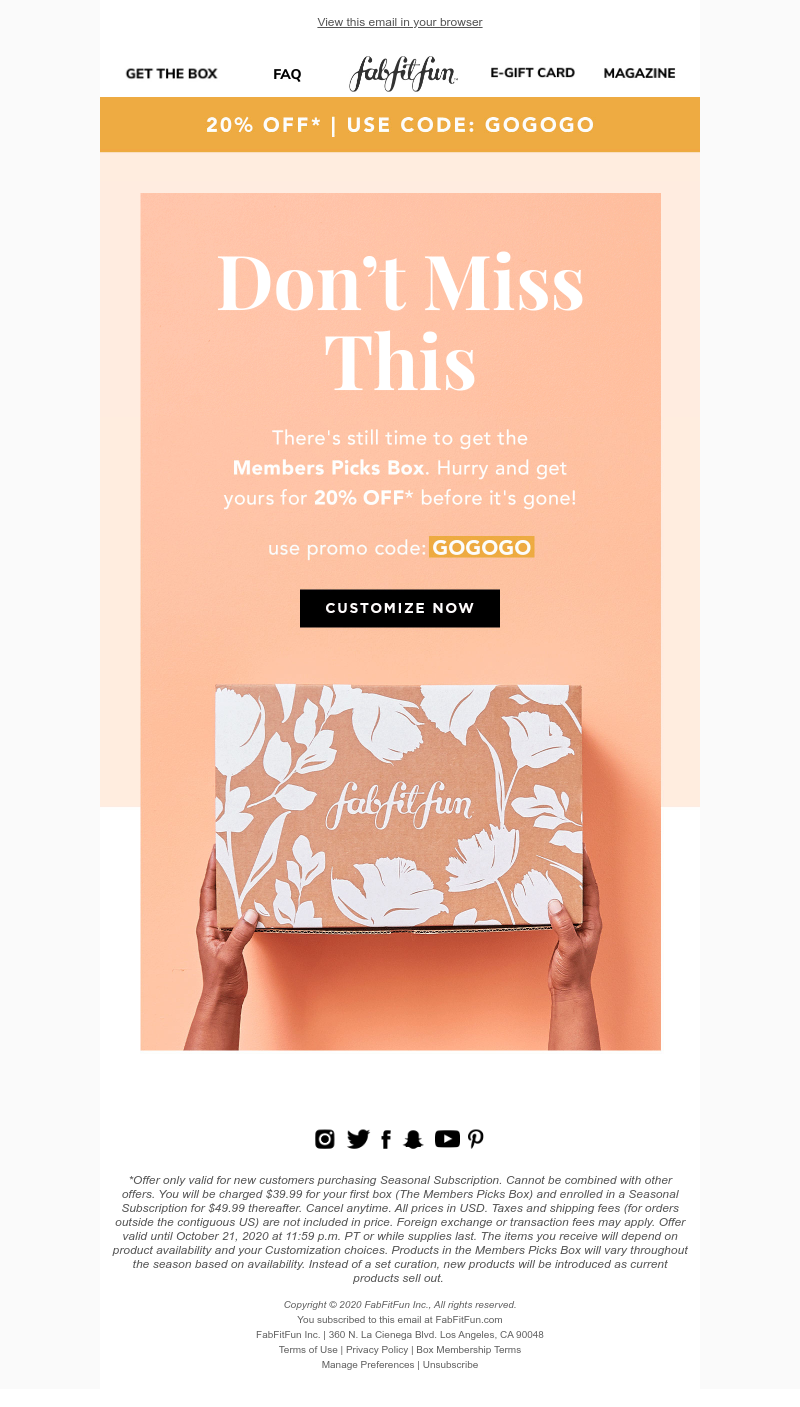Open the Snapchat ghost icon

(x=413, y=1139)
